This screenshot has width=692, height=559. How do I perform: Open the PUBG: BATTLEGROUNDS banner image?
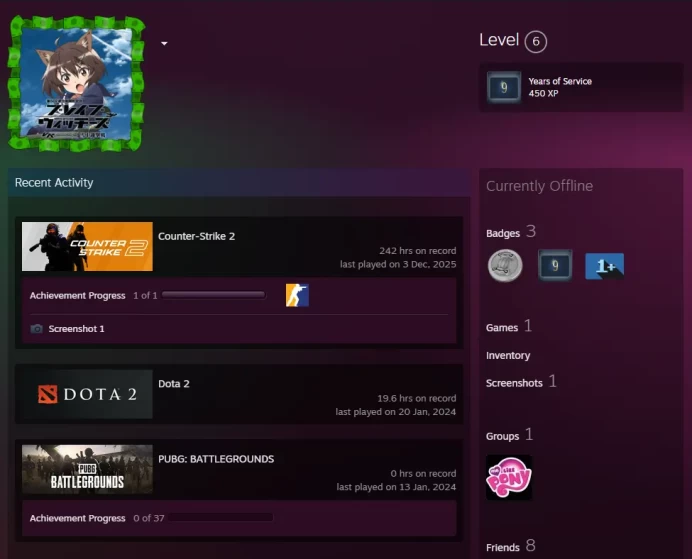tap(87, 469)
